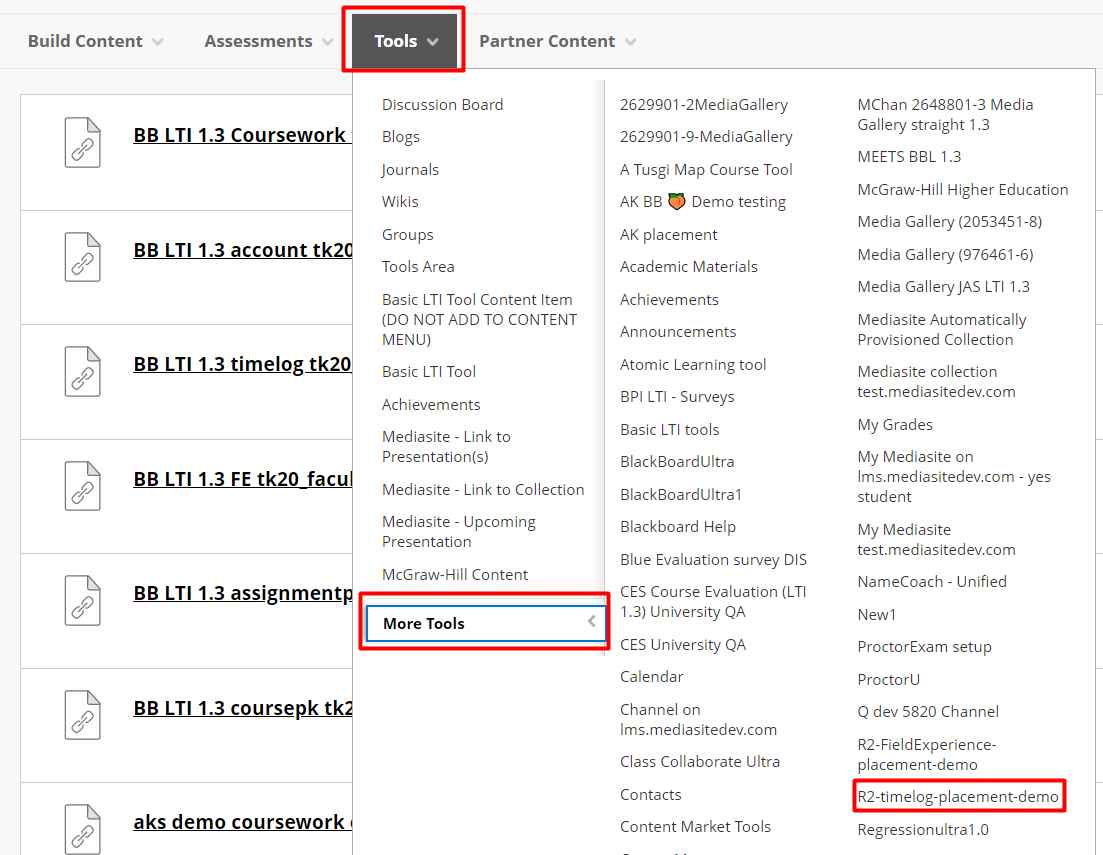Select CES University QA entry

pos(682,645)
